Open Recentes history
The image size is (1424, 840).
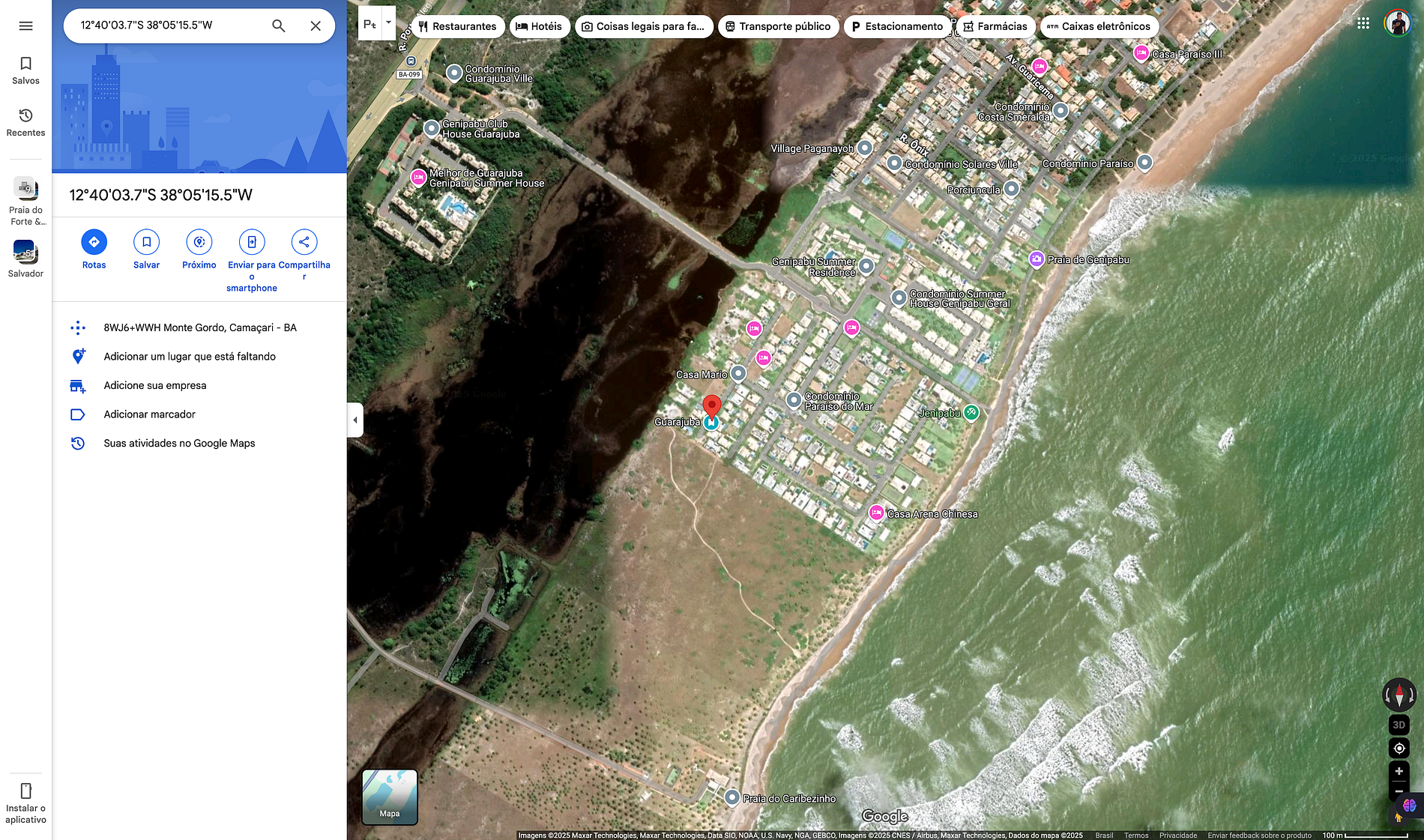tap(25, 122)
